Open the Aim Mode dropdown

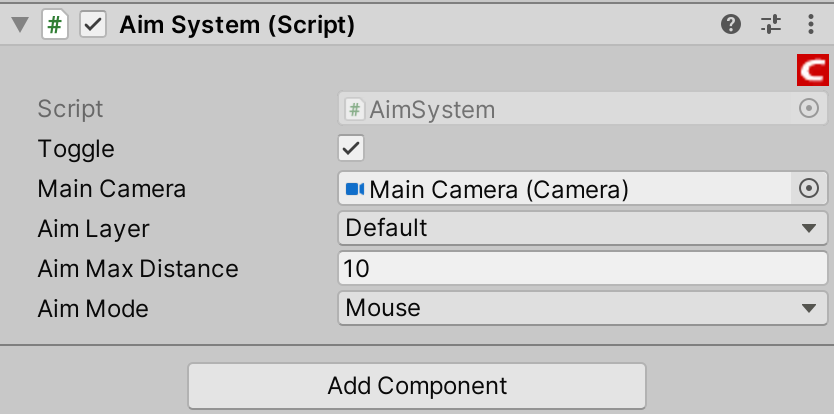tap(582, 308)
